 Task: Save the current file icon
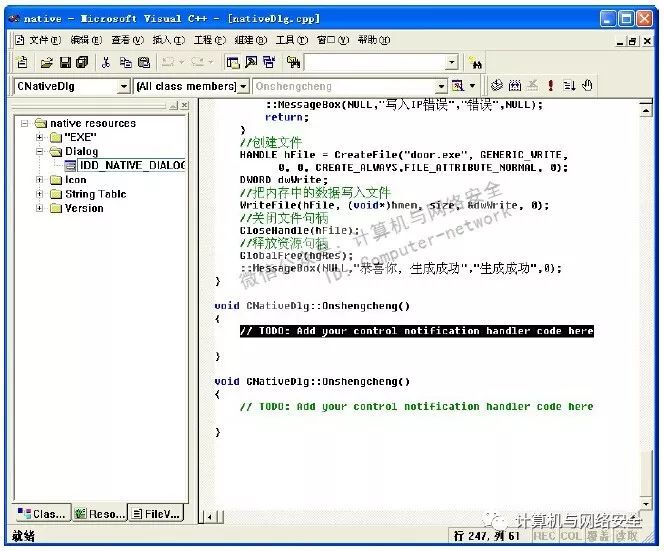65,63
